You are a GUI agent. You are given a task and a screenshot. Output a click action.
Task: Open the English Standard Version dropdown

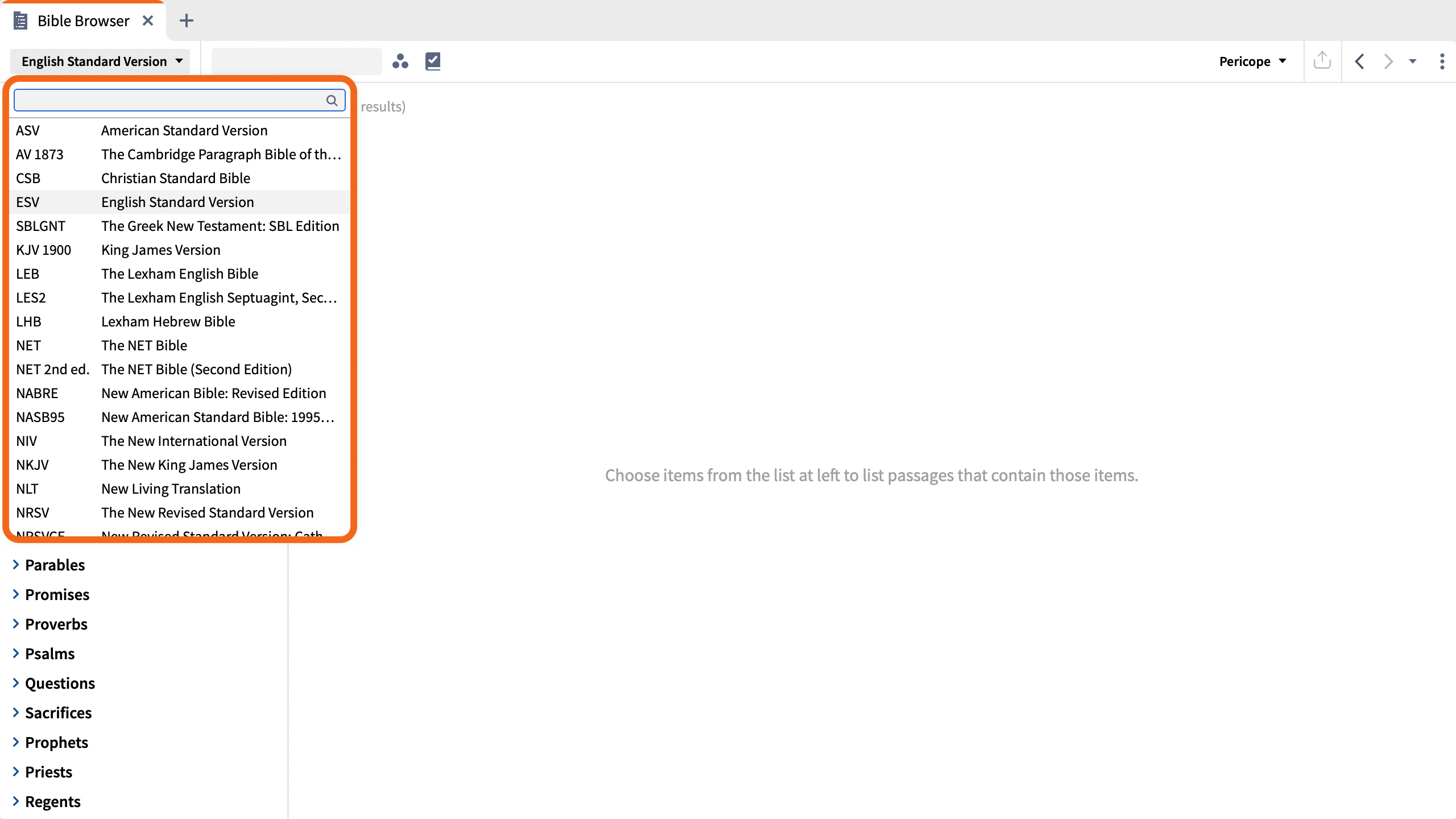point(101,61)
